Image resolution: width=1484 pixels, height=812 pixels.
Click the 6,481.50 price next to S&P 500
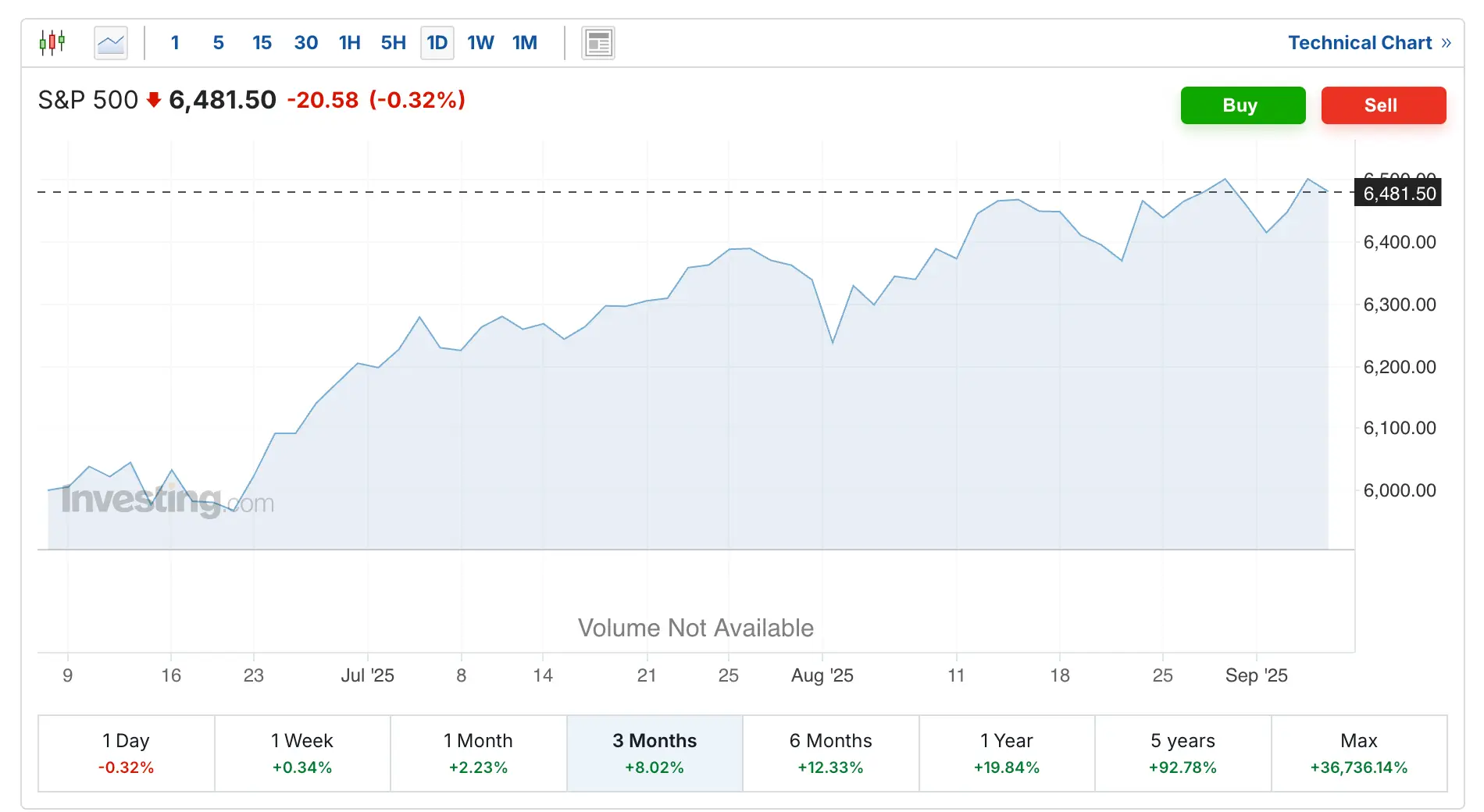(223, 100)
